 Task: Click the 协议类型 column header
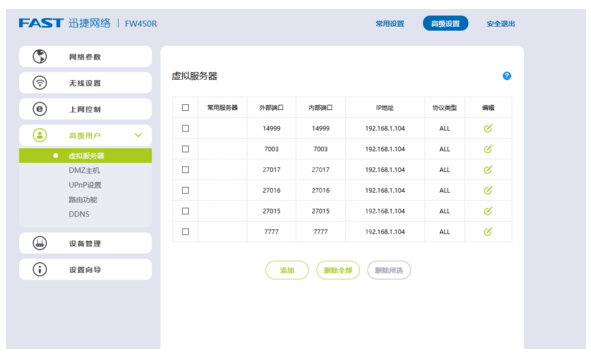(x=444, y=108)
